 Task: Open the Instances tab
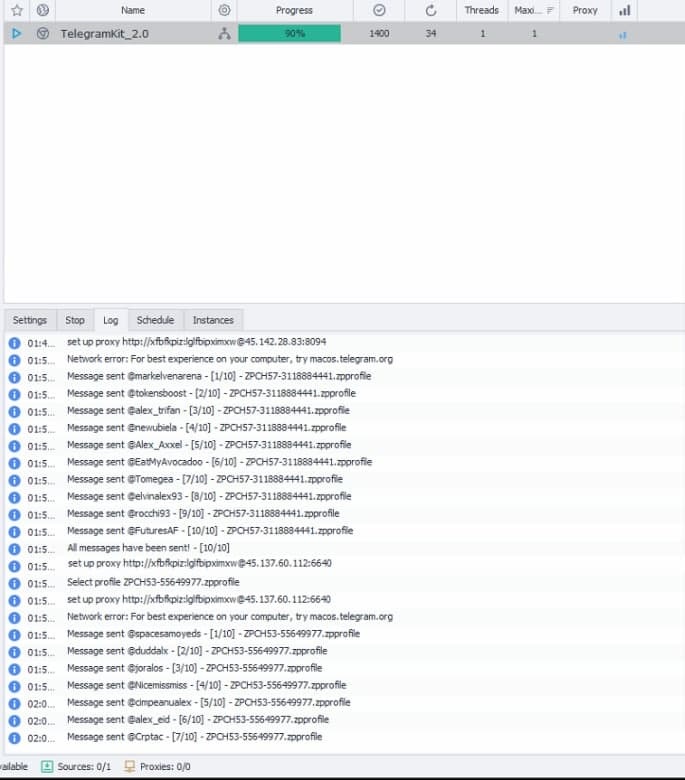pyautogui.click(x=213, y=320)
